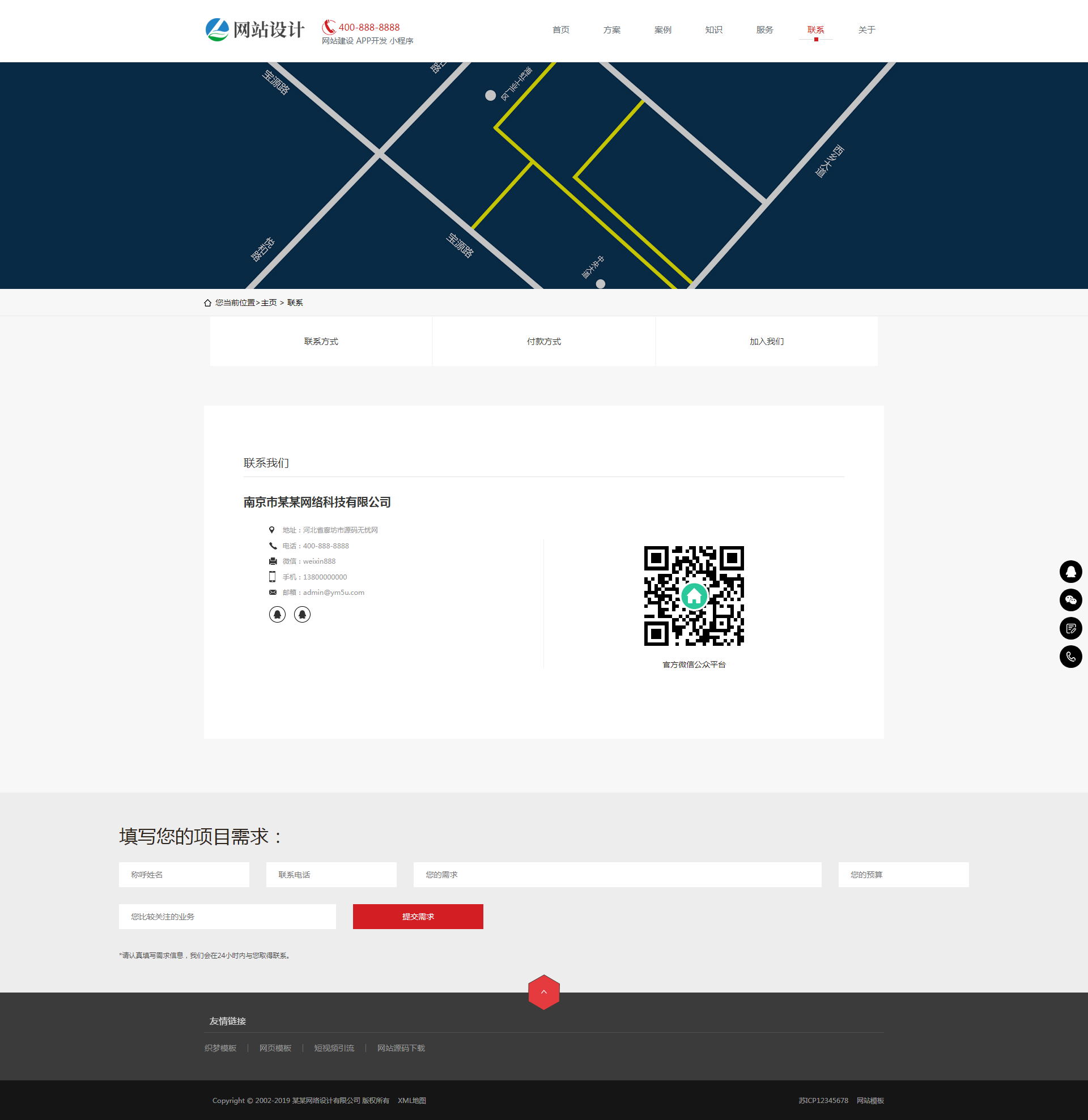Click the WeChat QR code image
The image size is (1088, 1120).
pyautogui.click(x=694, y=595)
